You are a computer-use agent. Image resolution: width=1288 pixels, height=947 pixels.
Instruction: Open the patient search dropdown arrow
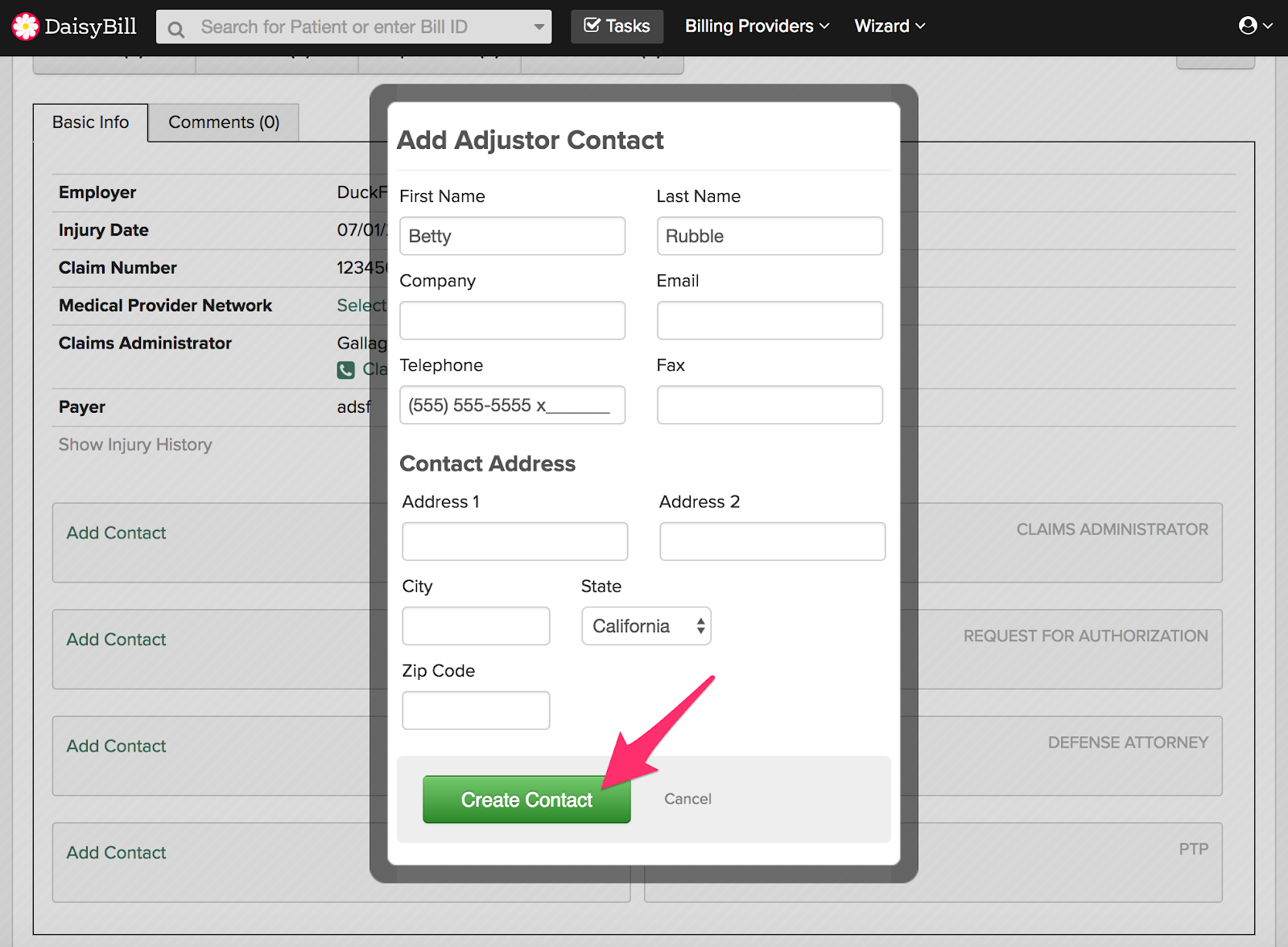pyautogui.click(x=539, y=27)
